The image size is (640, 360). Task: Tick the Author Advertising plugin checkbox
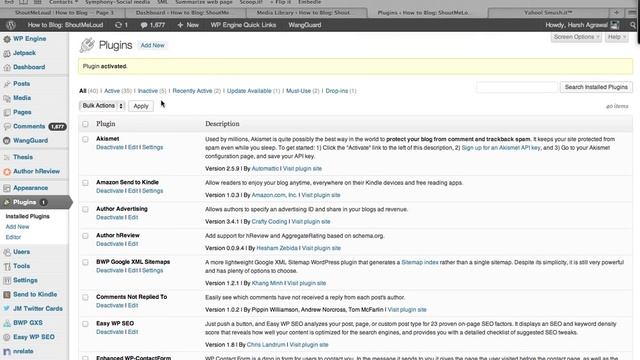pyautogui.click(x=85, y=209)
